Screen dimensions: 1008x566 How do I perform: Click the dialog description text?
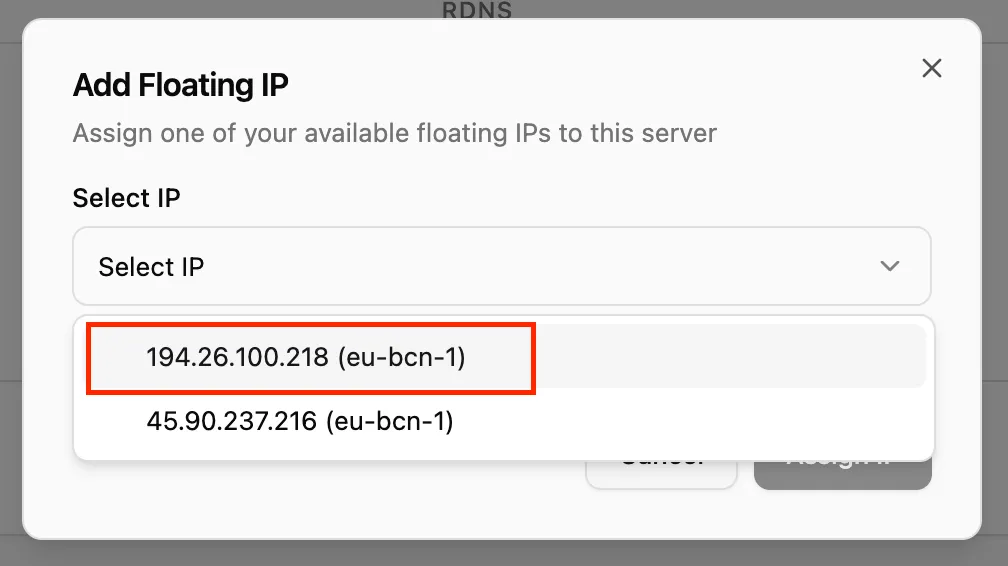(394, 133)
